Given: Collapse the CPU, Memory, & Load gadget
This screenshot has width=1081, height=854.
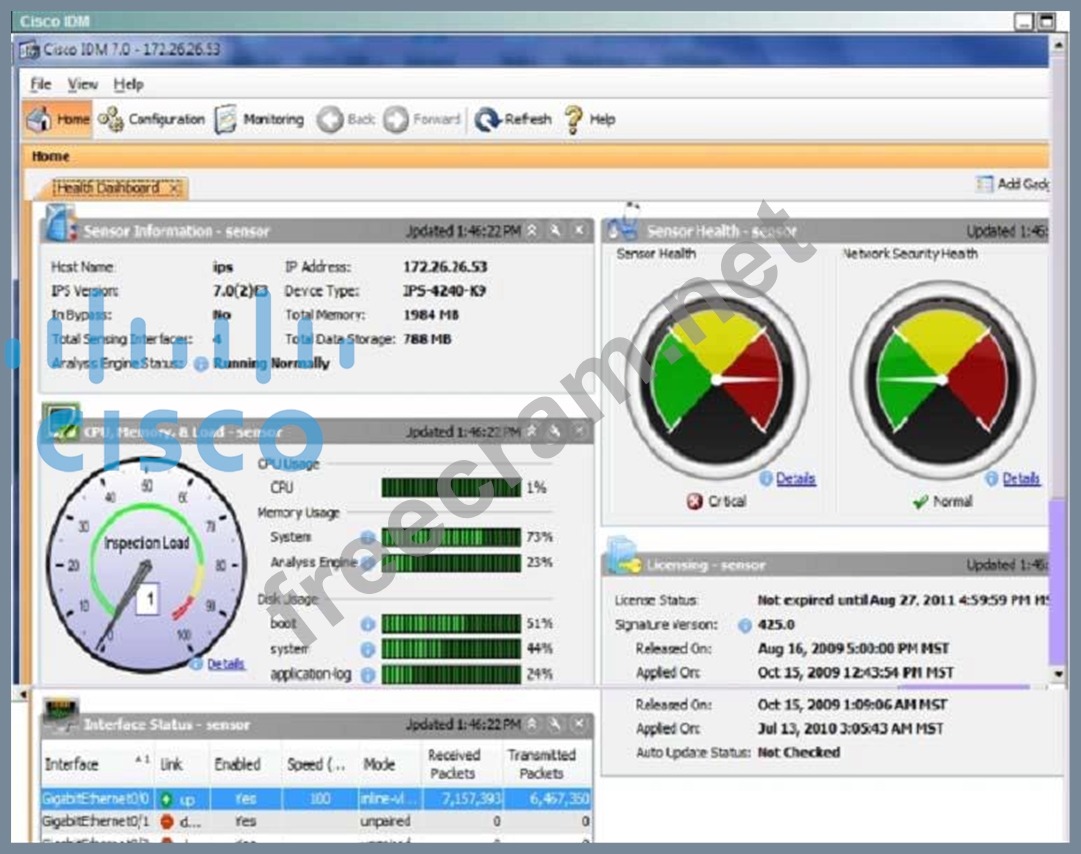Looking at the screenshot, I should [x=532, y=432].
